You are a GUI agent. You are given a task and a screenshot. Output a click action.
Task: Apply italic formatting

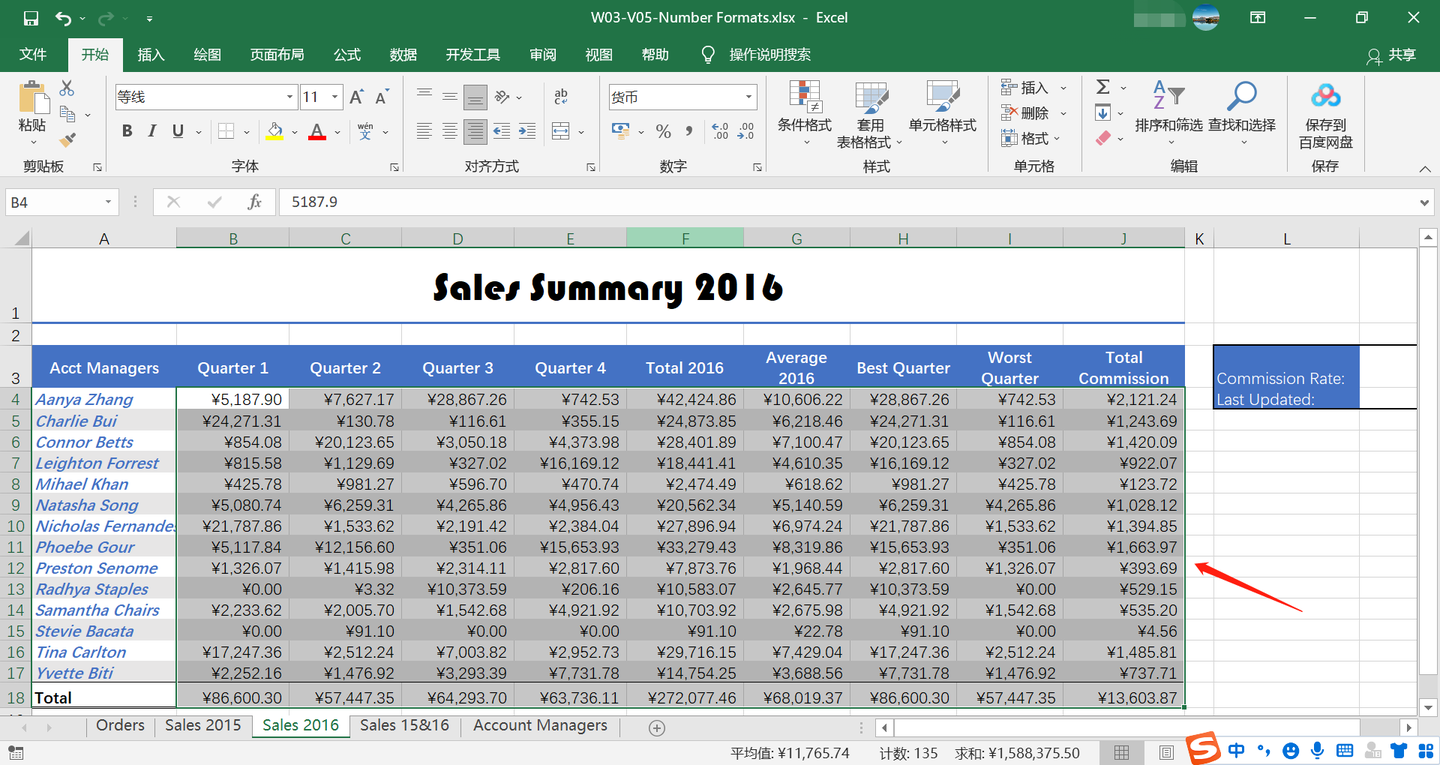pos(150,130)
